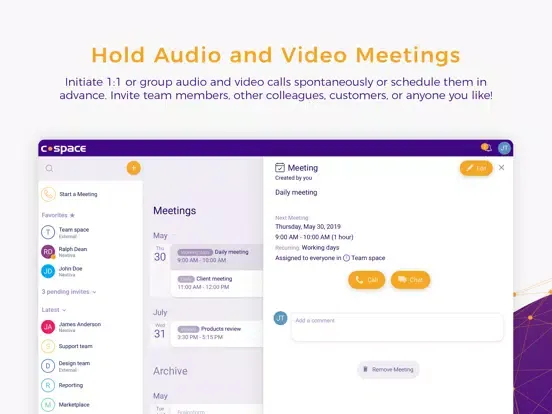Image resolution: width=552 pixels, height=414 pixels.
Task: Click the Marketplace name text
Action: point(74,404)
